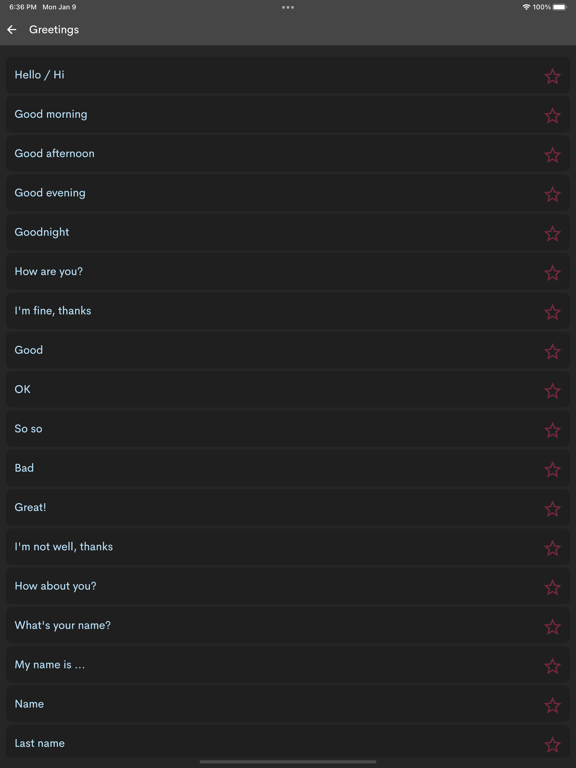Image resolution: width=576 pixels, height=768 pixels.
Task: Open the 'Bad' phrase entry
Action: [288, 468]
